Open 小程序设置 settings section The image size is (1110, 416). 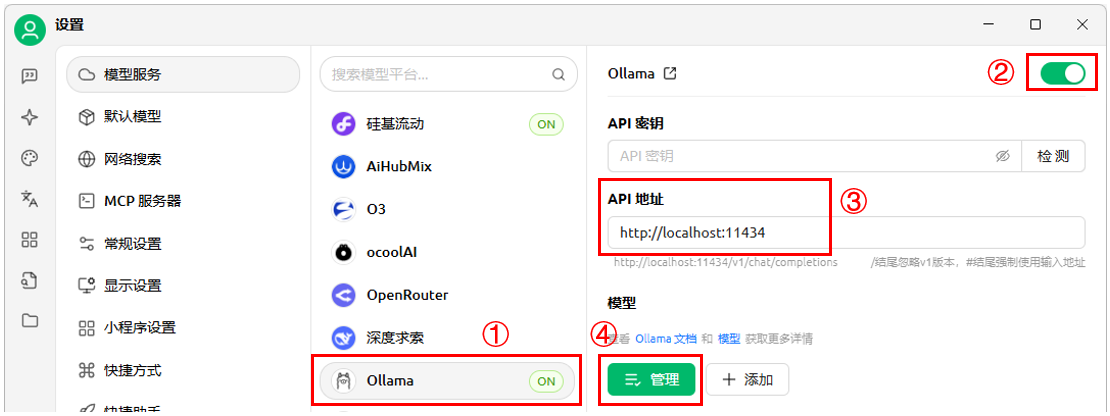click(x=183, y=328)
